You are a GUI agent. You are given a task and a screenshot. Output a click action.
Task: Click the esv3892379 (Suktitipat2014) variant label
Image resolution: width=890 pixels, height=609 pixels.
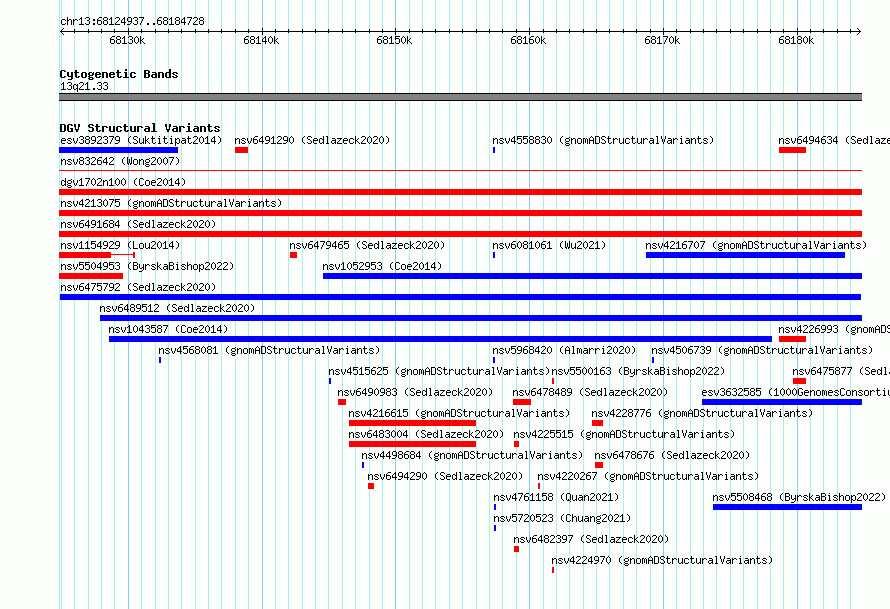[141, 140]
